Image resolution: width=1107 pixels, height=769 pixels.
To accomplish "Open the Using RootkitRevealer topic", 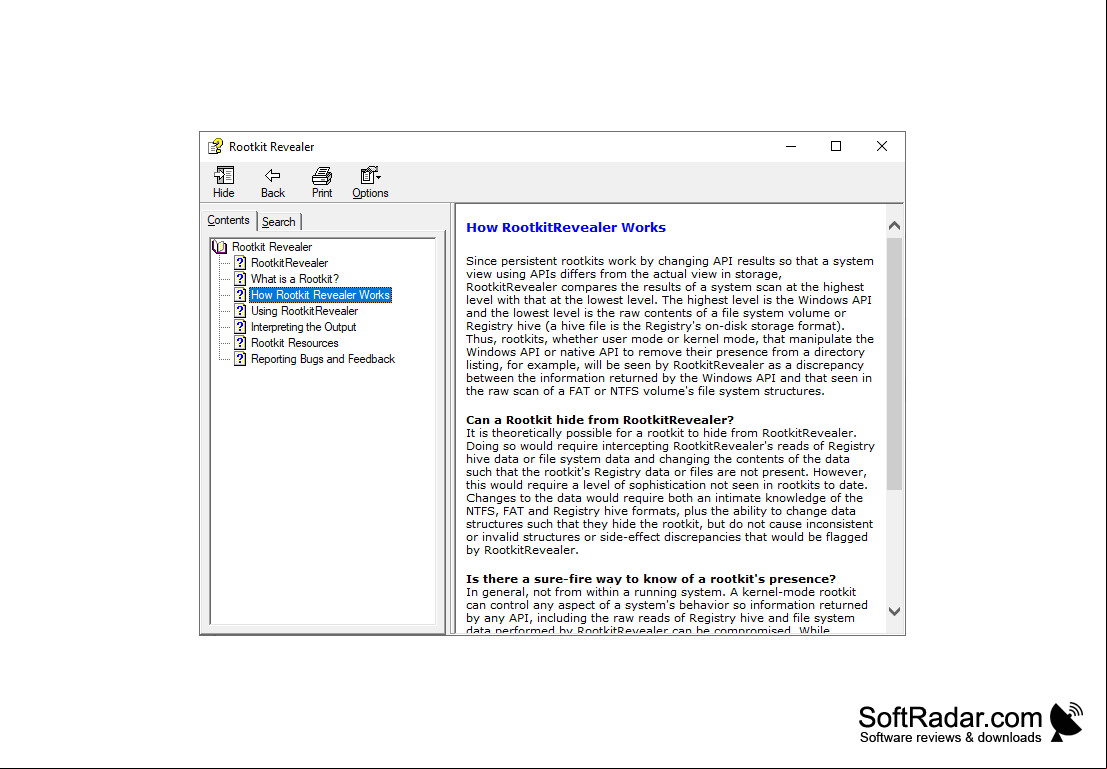I will (304, 311).
